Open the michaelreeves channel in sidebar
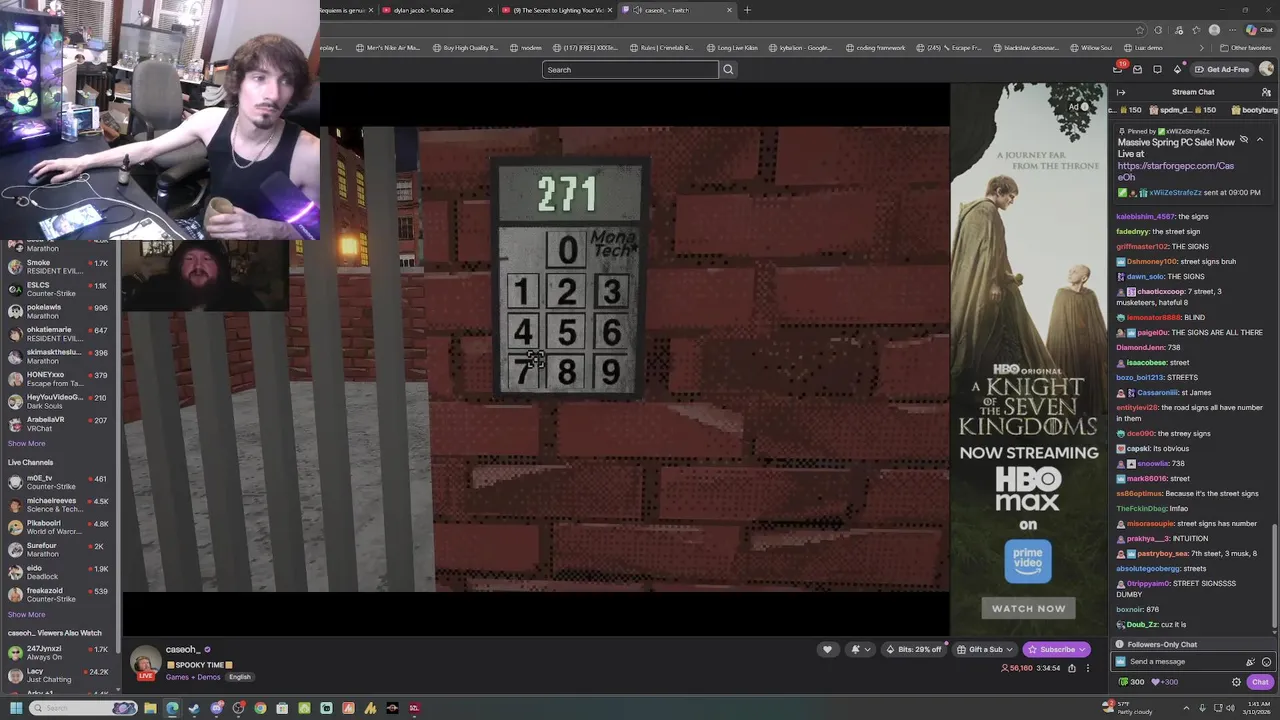Screen dimensions: 1280x720 (x=60, y=504)
